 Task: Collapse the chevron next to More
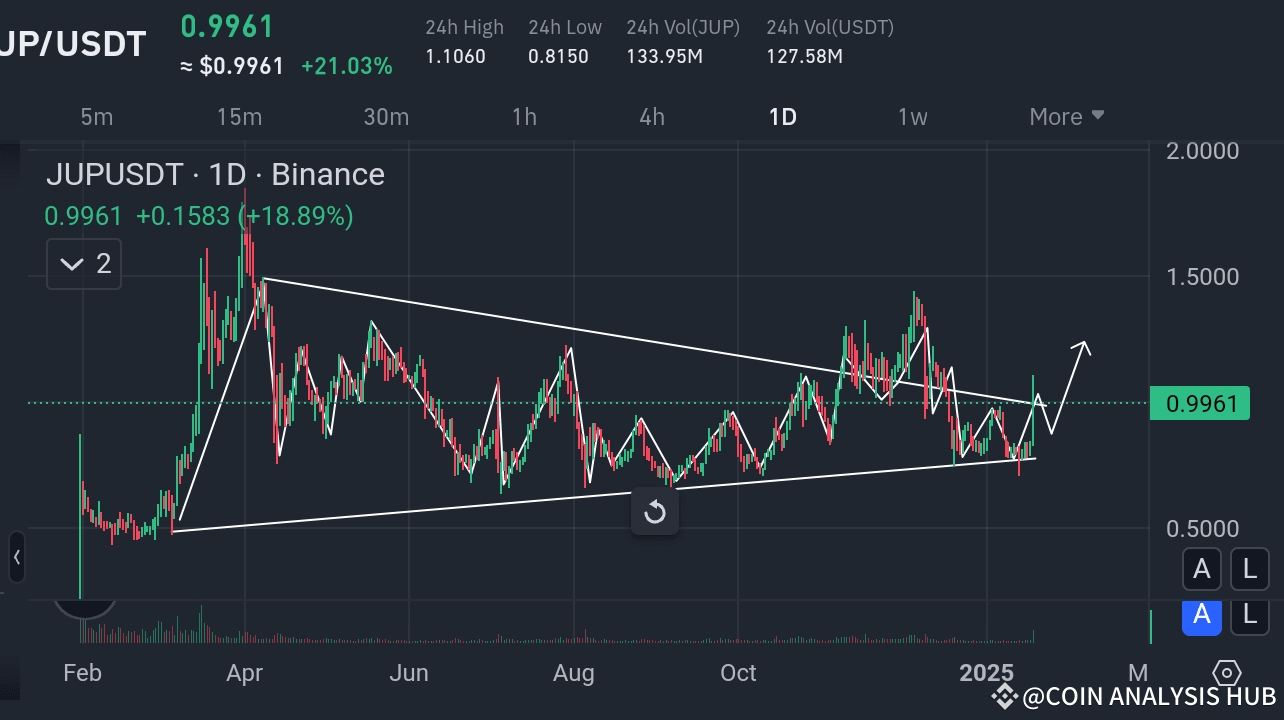click(1098, 115)
